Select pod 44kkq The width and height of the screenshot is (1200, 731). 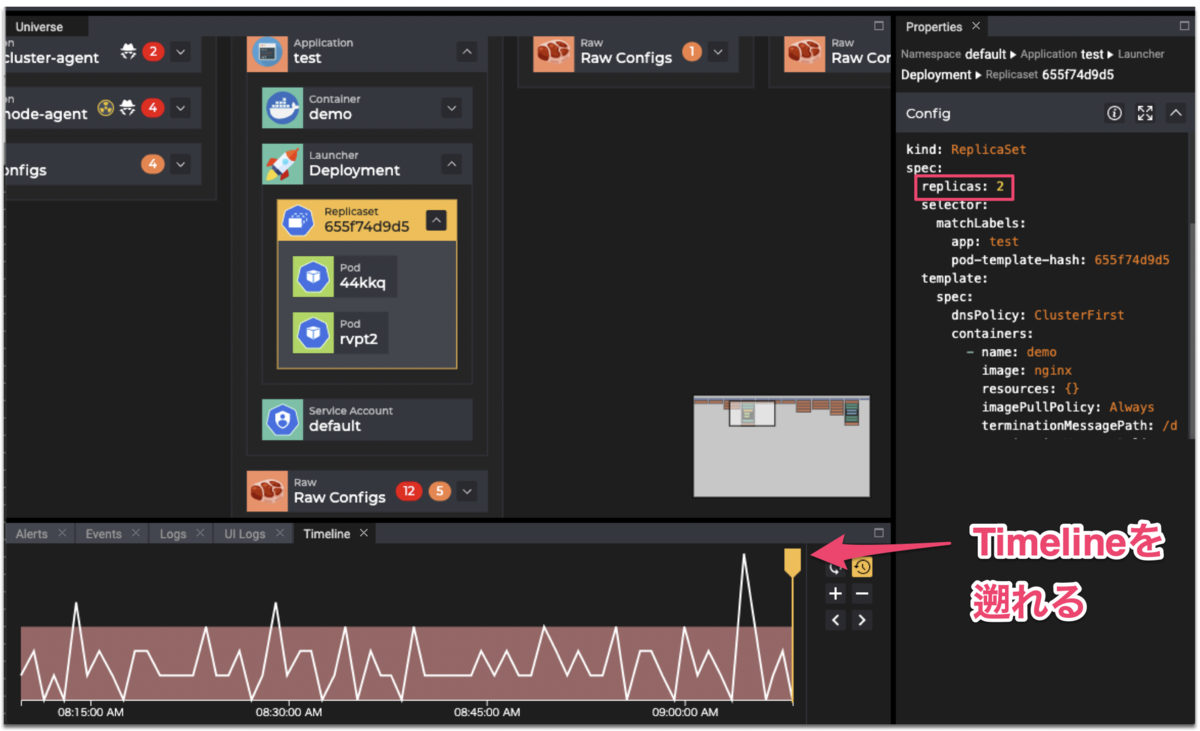[345, 276]
